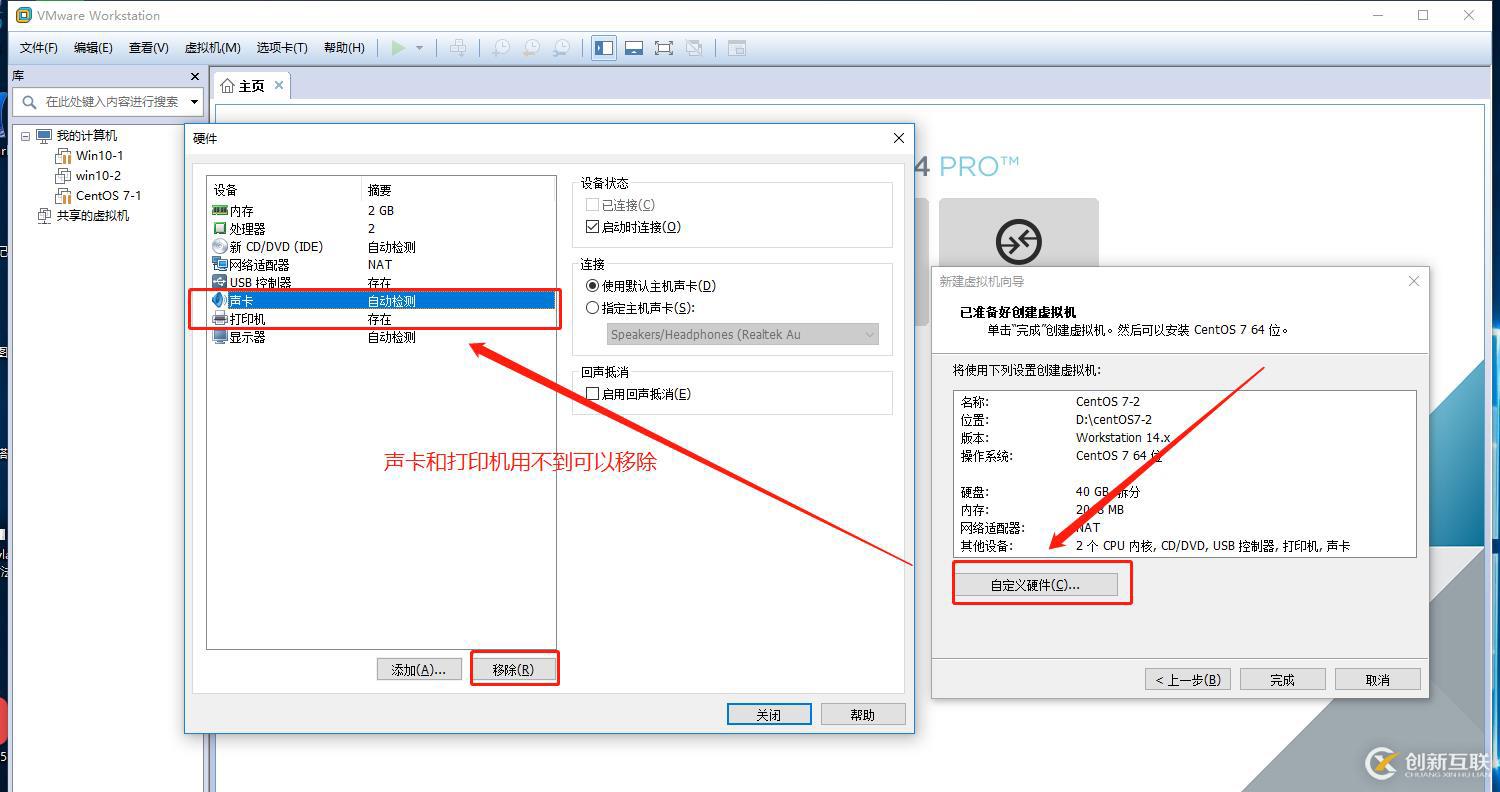
Task: Click the send Ctrl+Alt+Del toolbar icon
Action: 458,48
